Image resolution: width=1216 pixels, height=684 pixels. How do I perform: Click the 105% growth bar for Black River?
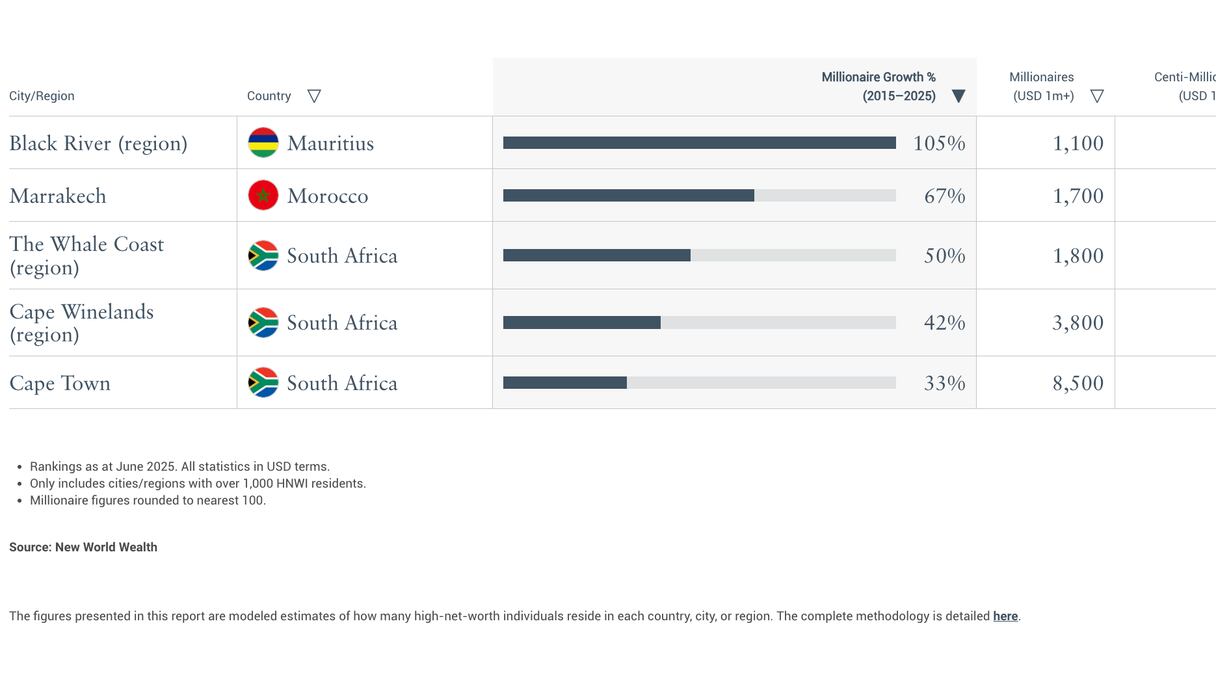[699, 143]
